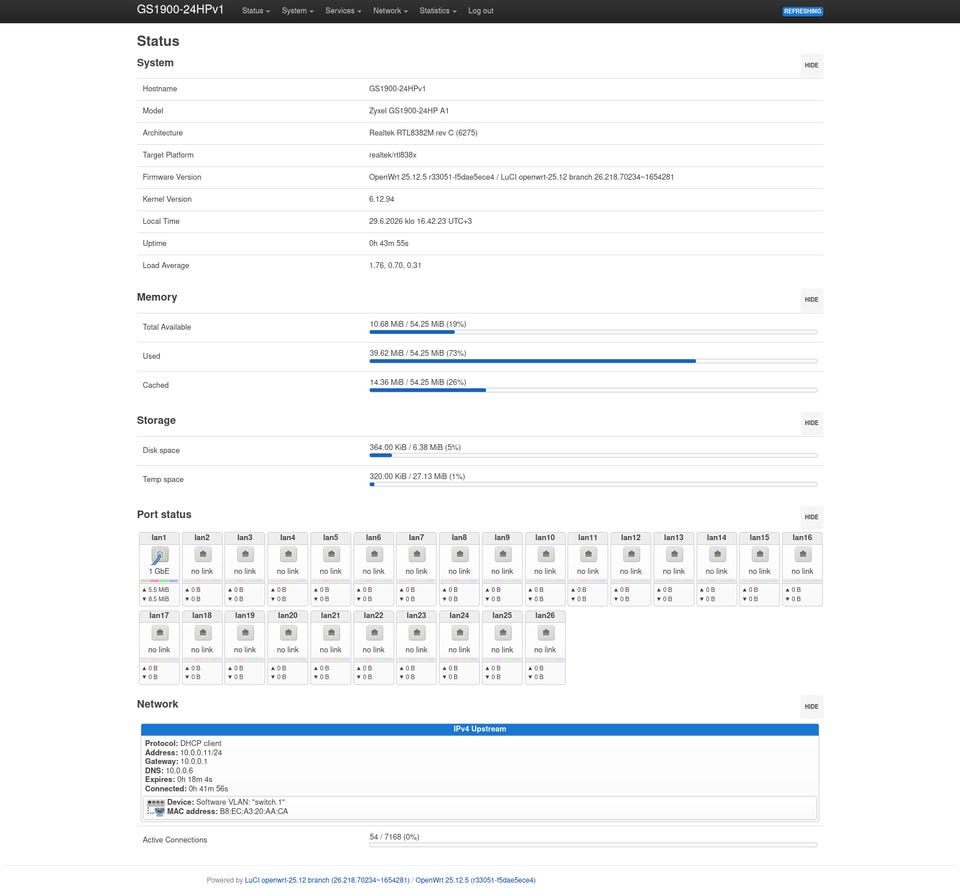
Task: Click the Active Connections progress bar
Action: click(x=593, y=845)
